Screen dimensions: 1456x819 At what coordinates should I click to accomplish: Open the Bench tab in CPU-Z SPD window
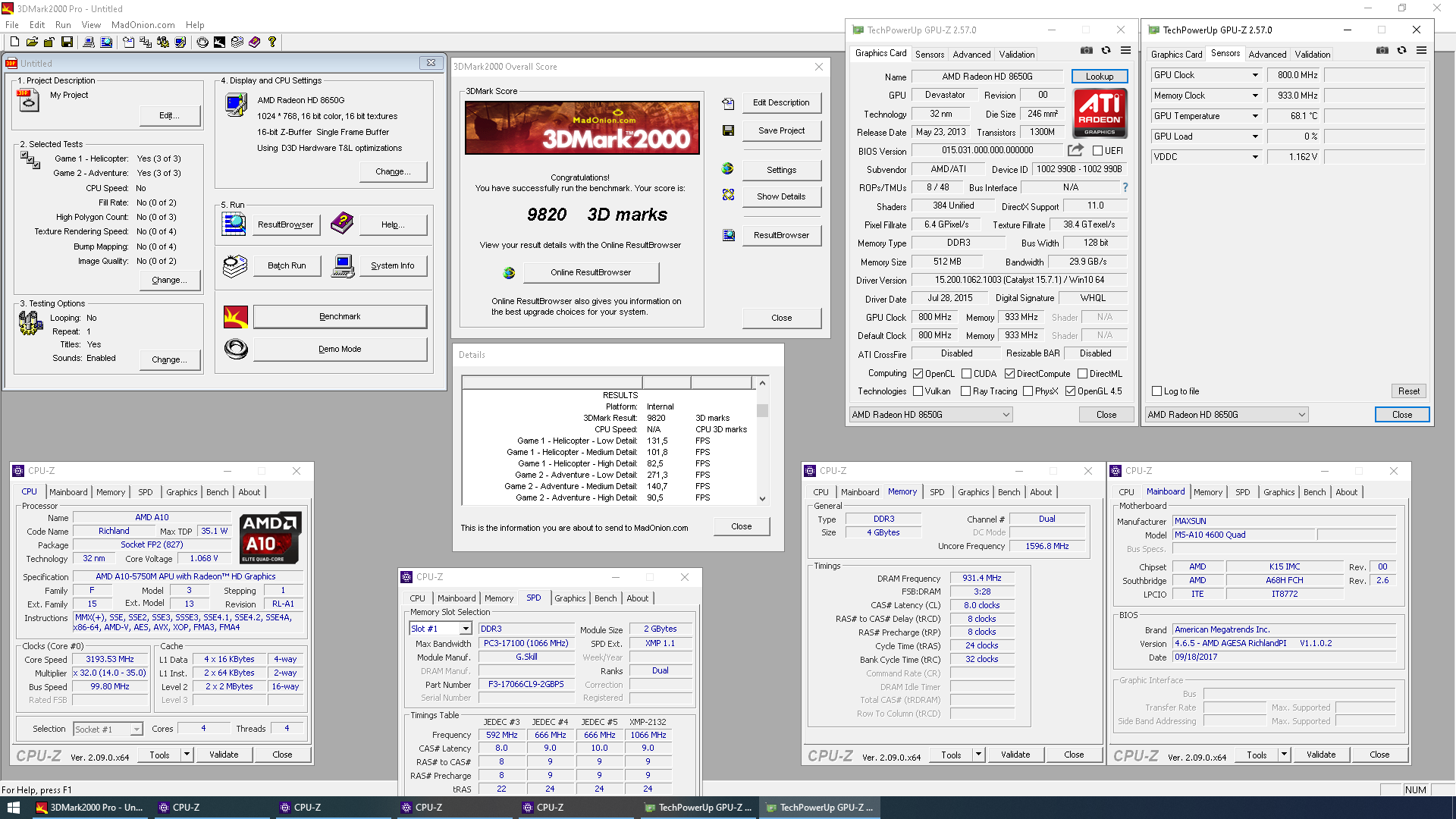(x=606, y=598)
